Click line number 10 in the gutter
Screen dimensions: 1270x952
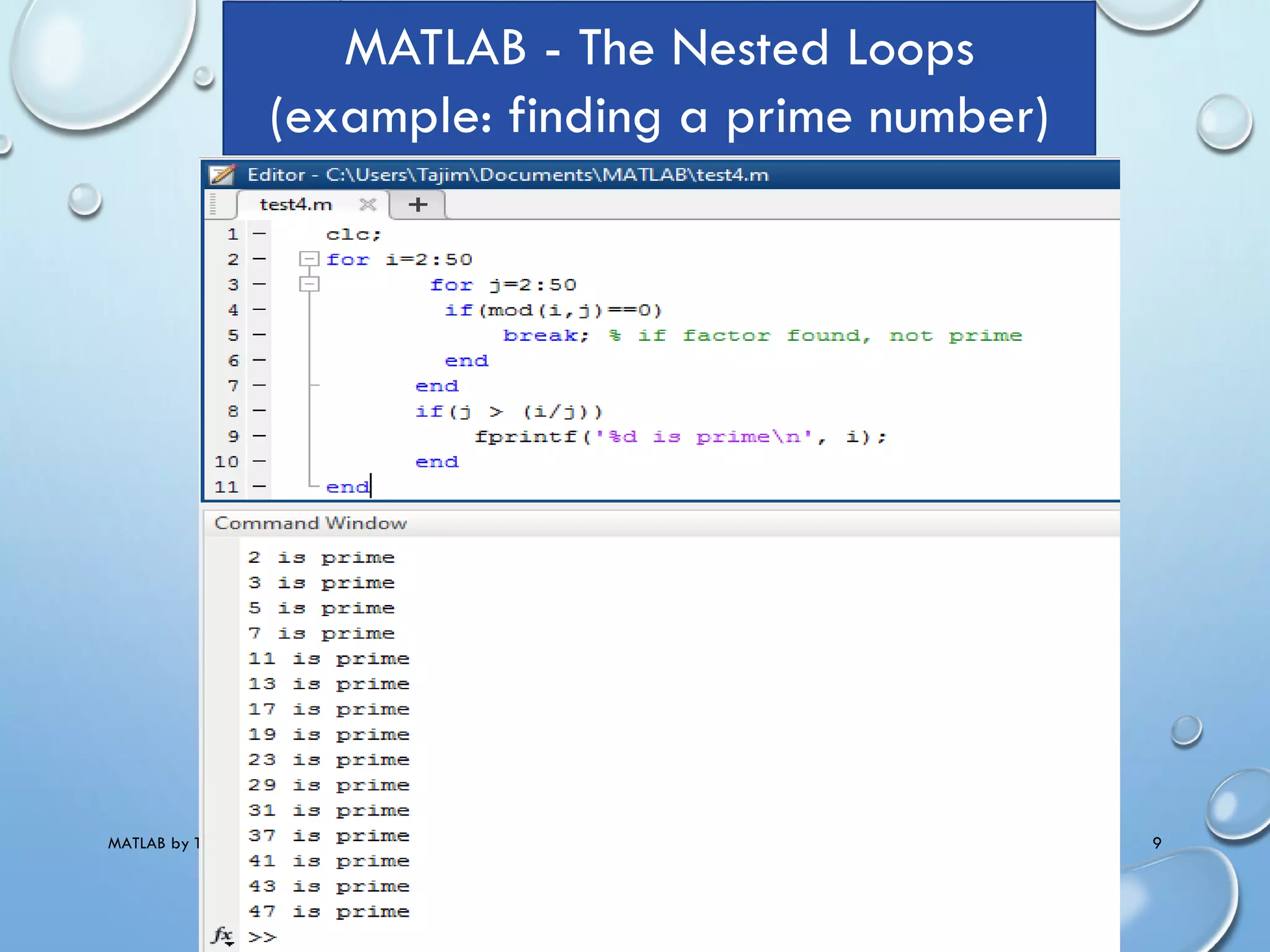(x=226, y=462)
